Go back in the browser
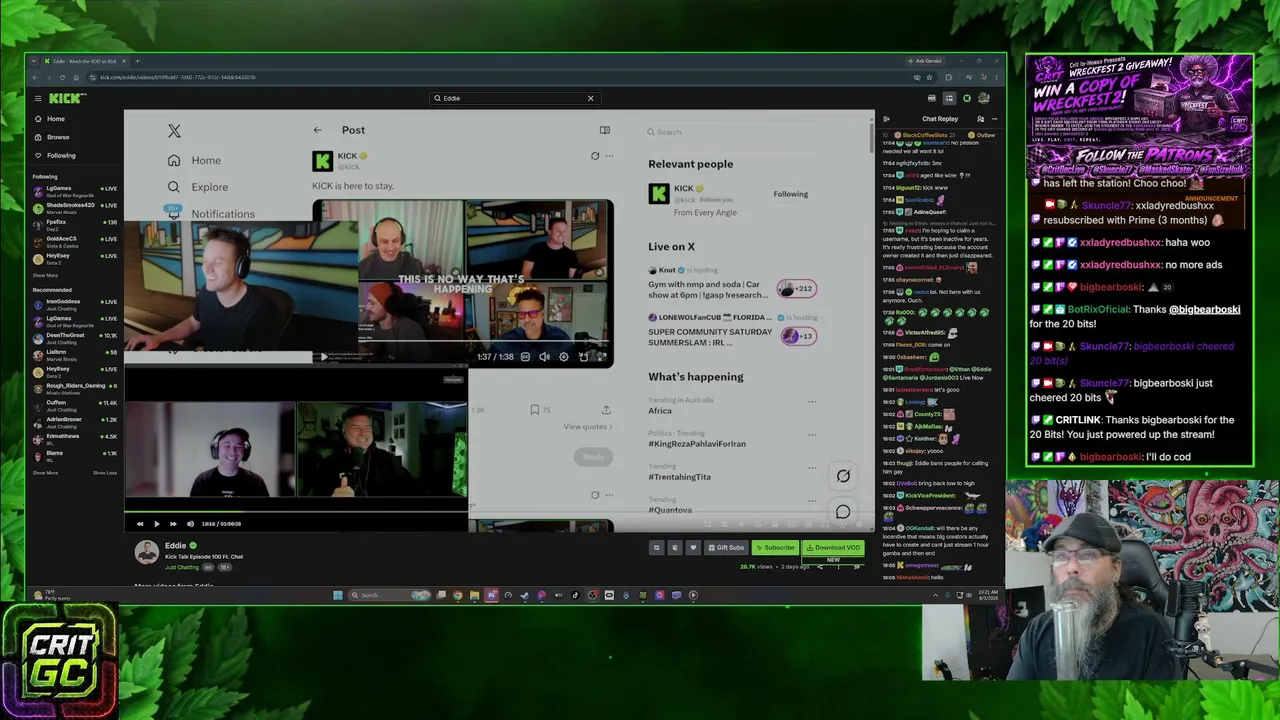The image size is (1280, 720). pos(34,77)
